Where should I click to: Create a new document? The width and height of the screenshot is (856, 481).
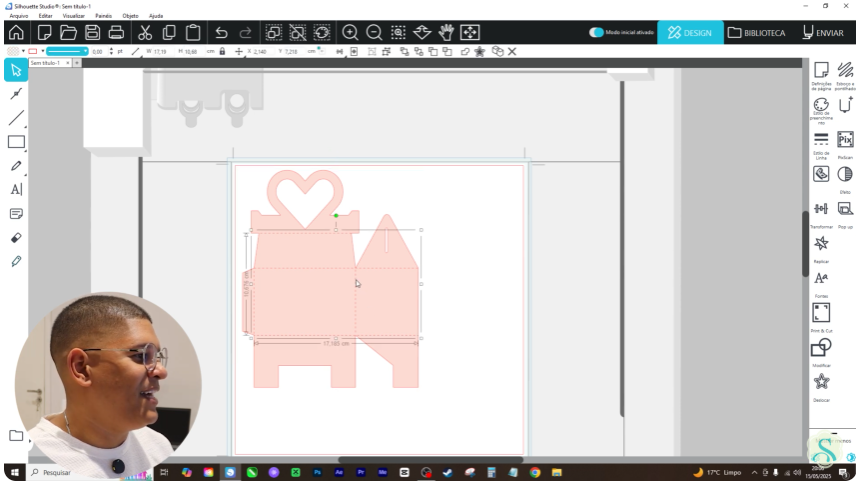[44, 32]
